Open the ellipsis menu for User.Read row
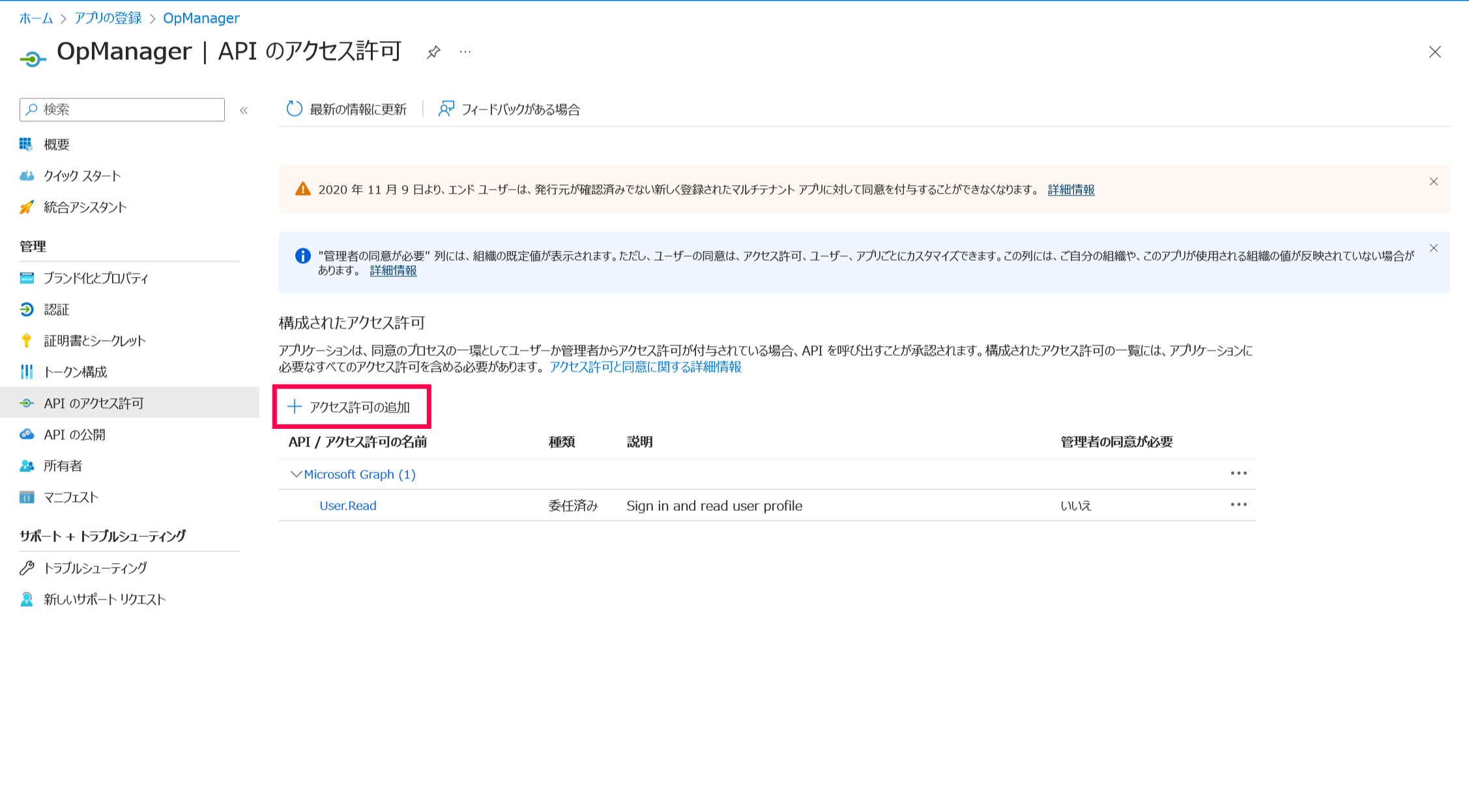The image size is (1469, 812). (1239, 504)
